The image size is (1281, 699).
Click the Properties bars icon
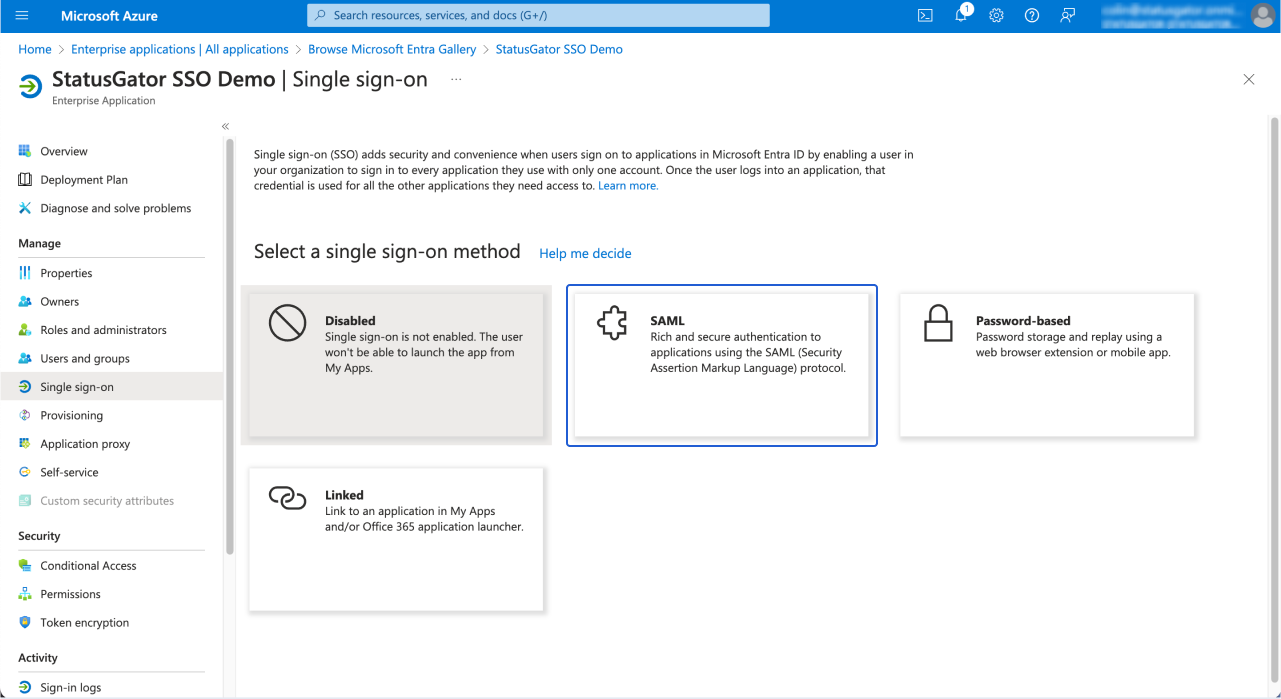[x=25, y=273]
